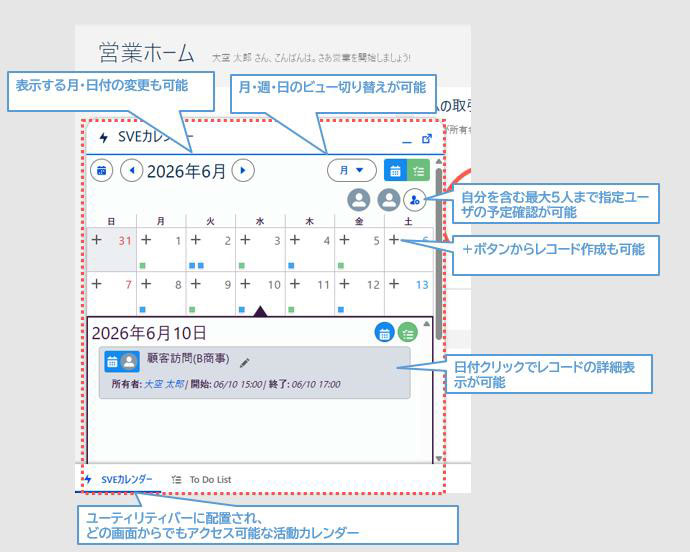This screenshot has width=690, height=552.
Task: Add a record on June 8
Action: [x=146, y=284]
